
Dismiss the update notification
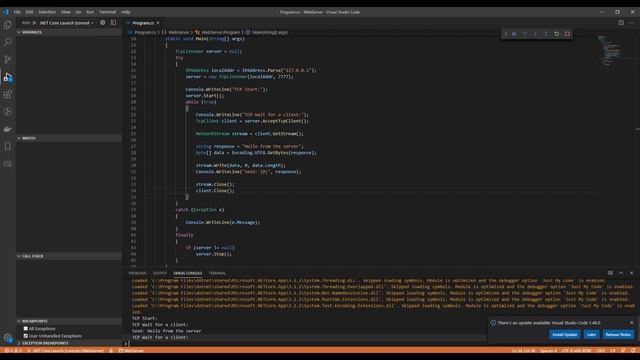click(631, 322)
